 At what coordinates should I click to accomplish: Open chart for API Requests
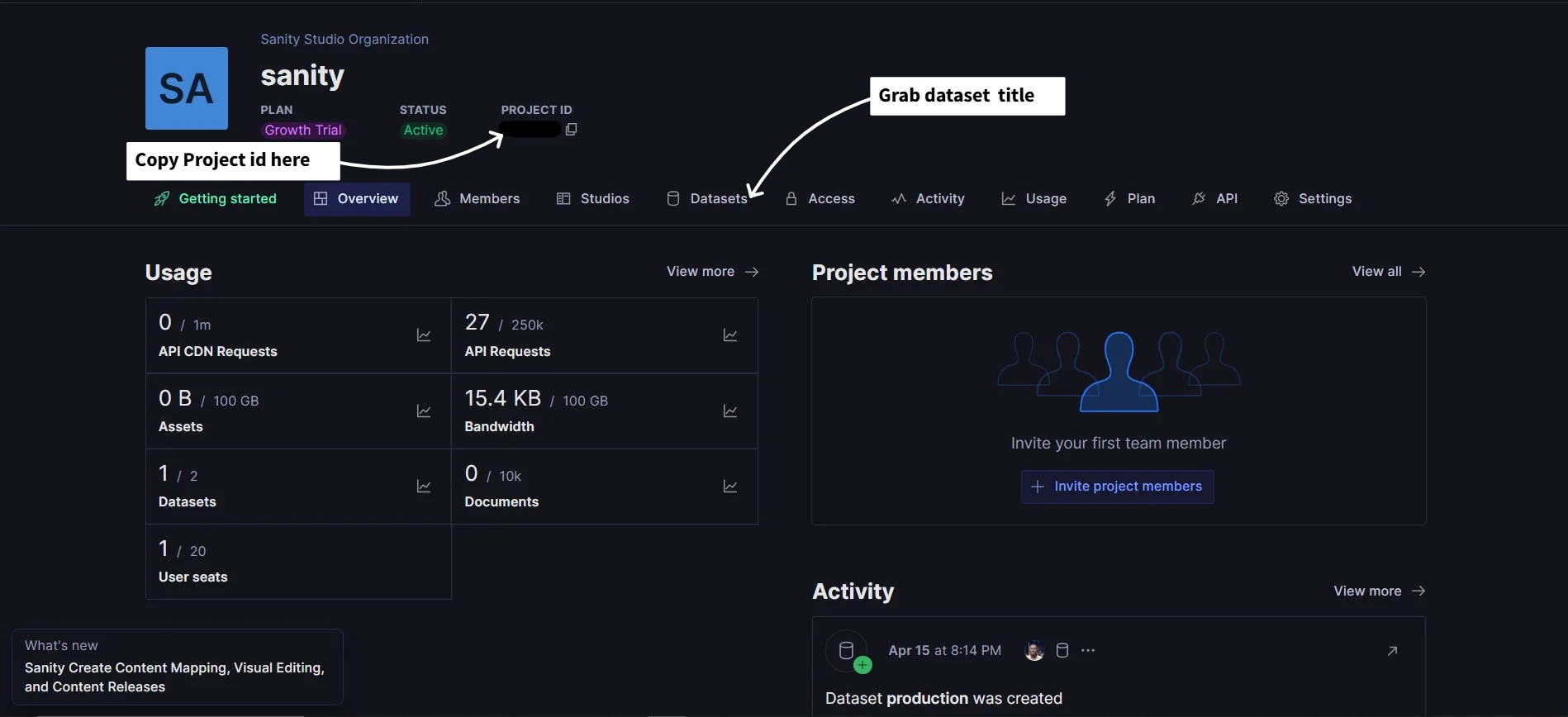tap(730, 335)
